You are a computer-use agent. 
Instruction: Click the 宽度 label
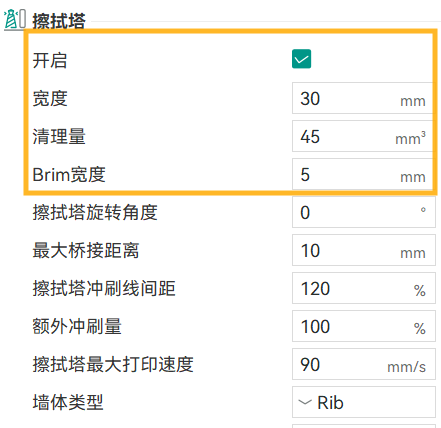pyautogui.click(x=50, y=99)
